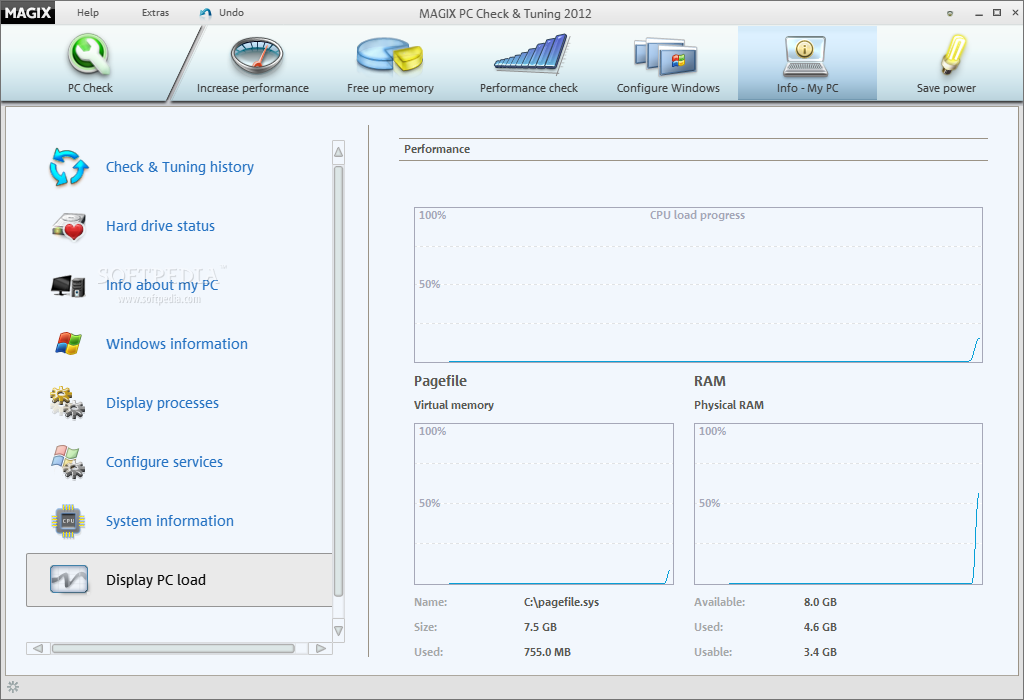Image resolution: width=1024 pixels, height=700 pixels.
Task: Open Configure services link
Action: click(x=164, y=462)
